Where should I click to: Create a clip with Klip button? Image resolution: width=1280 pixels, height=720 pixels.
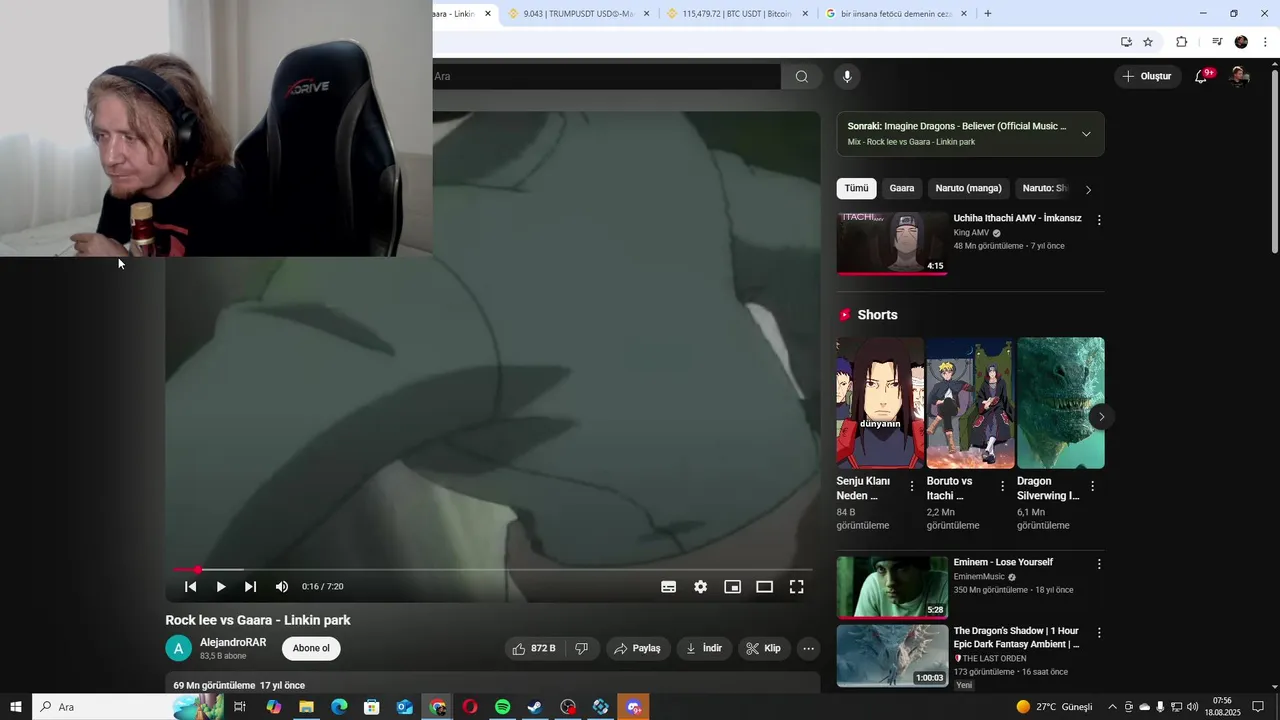click(x=764, y=648)
